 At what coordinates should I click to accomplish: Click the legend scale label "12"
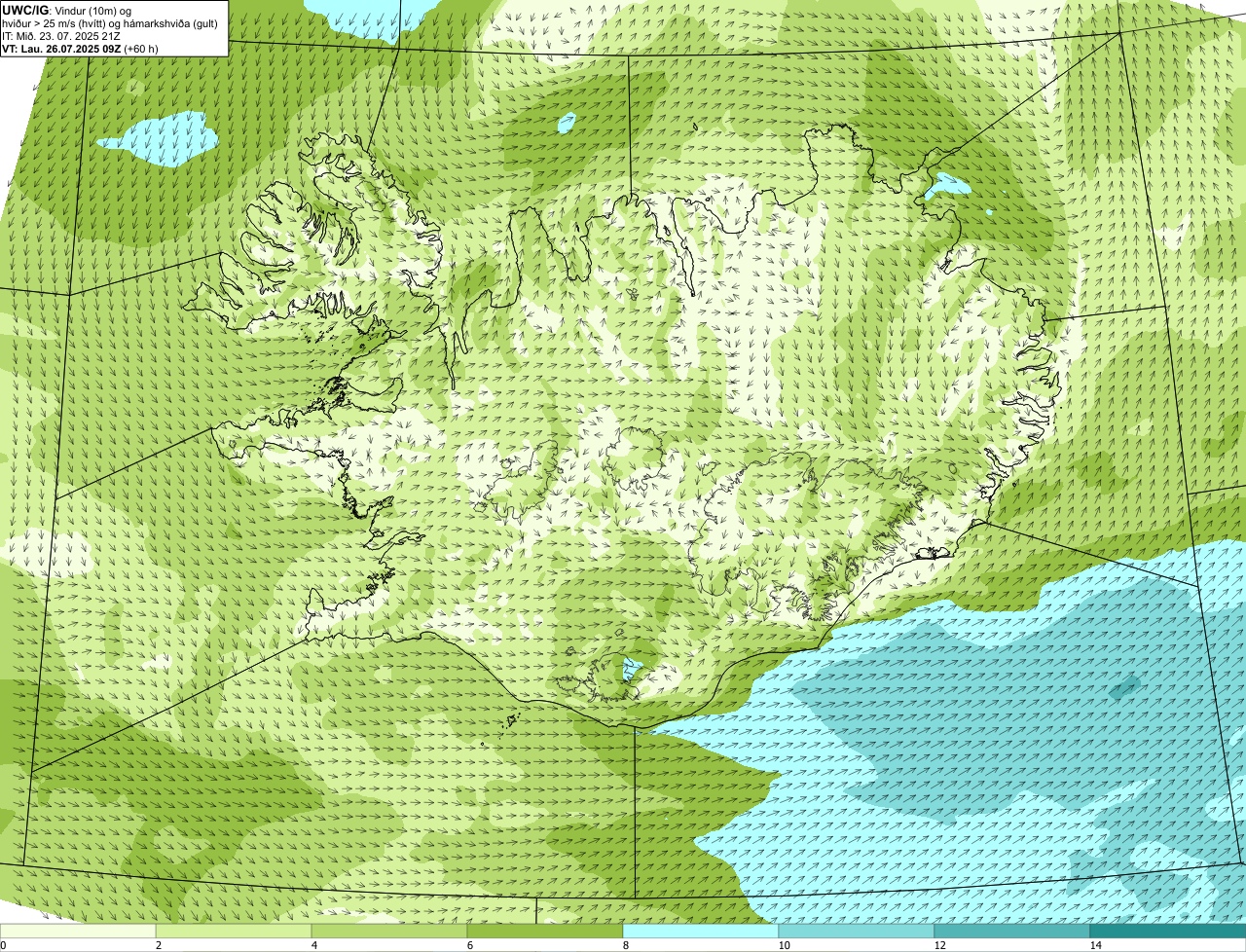point(940,945)
